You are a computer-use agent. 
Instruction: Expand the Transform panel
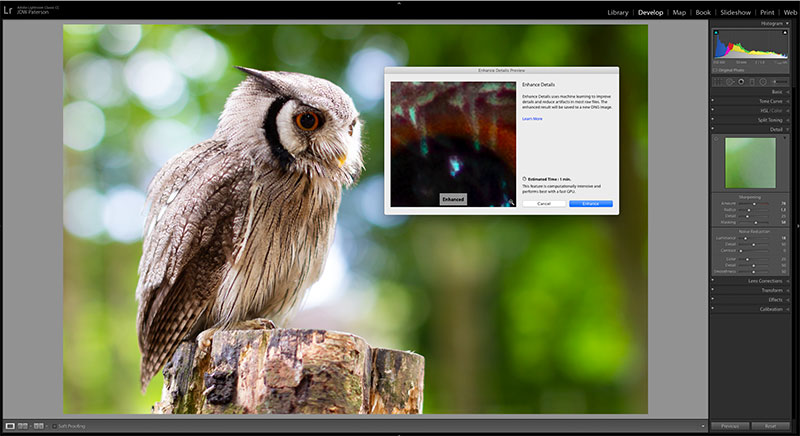[788, 291]
